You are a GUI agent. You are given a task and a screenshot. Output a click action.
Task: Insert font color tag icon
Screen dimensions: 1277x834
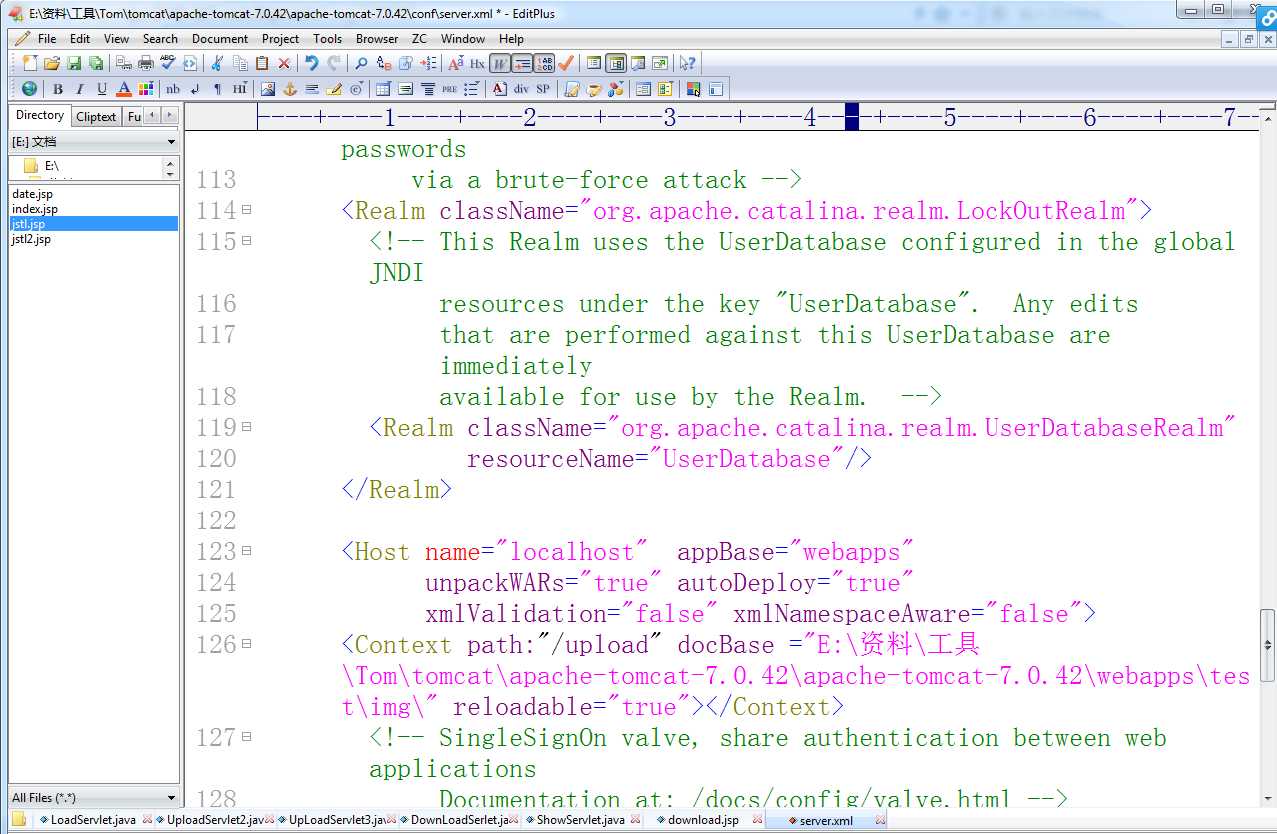tap(124, 89)
